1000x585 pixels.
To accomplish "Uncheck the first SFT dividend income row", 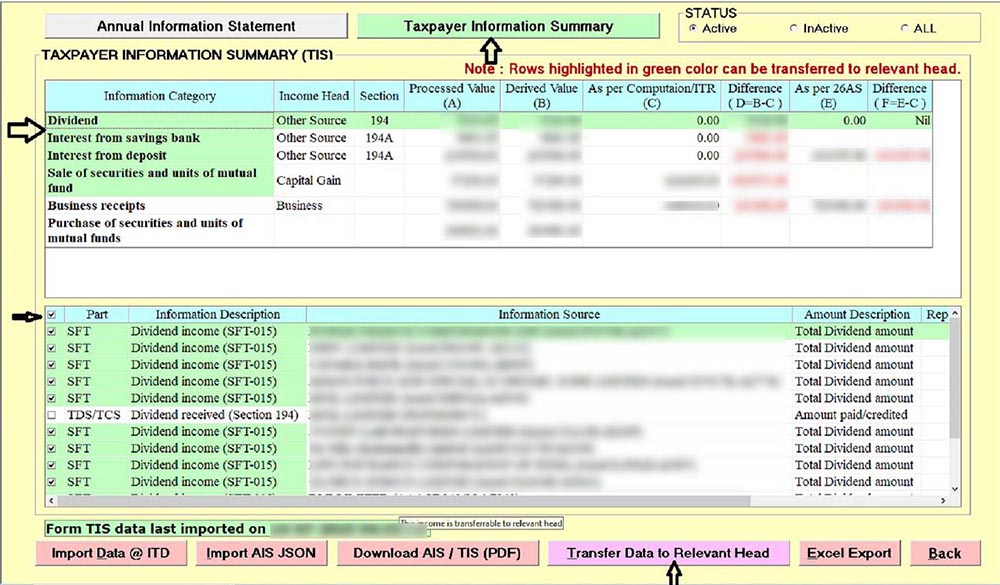I will click(52, 331).
